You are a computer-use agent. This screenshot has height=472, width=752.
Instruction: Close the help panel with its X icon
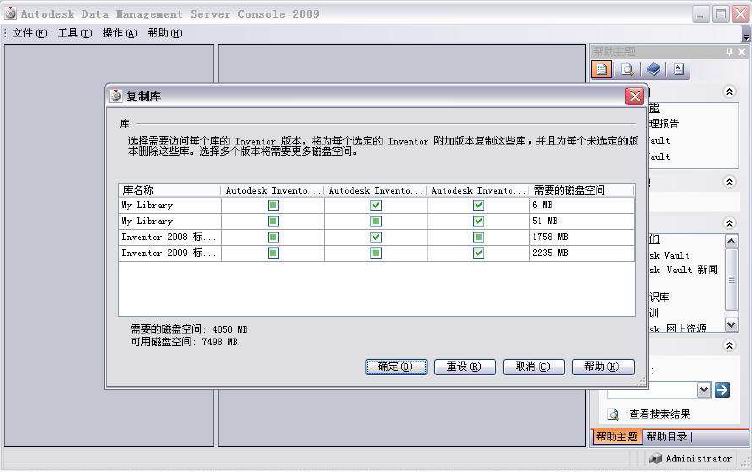(x=742, y=52)
